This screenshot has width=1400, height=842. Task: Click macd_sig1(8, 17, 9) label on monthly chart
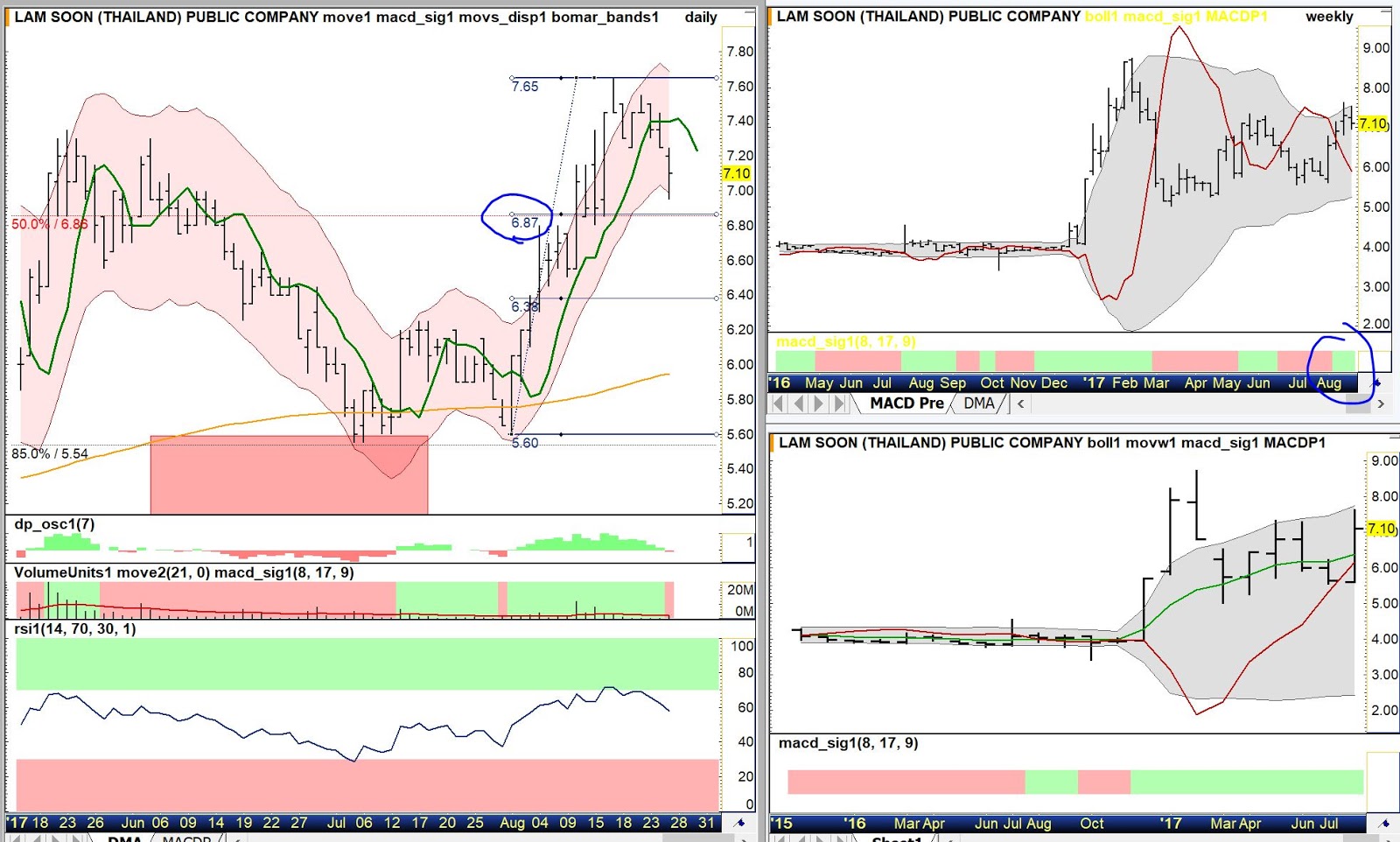point(849,743)
